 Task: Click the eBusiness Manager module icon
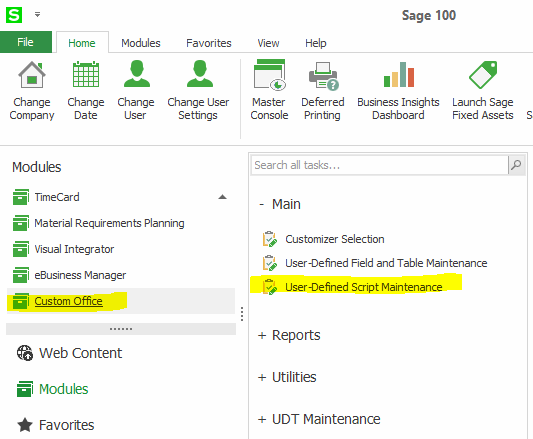(21, 275)
